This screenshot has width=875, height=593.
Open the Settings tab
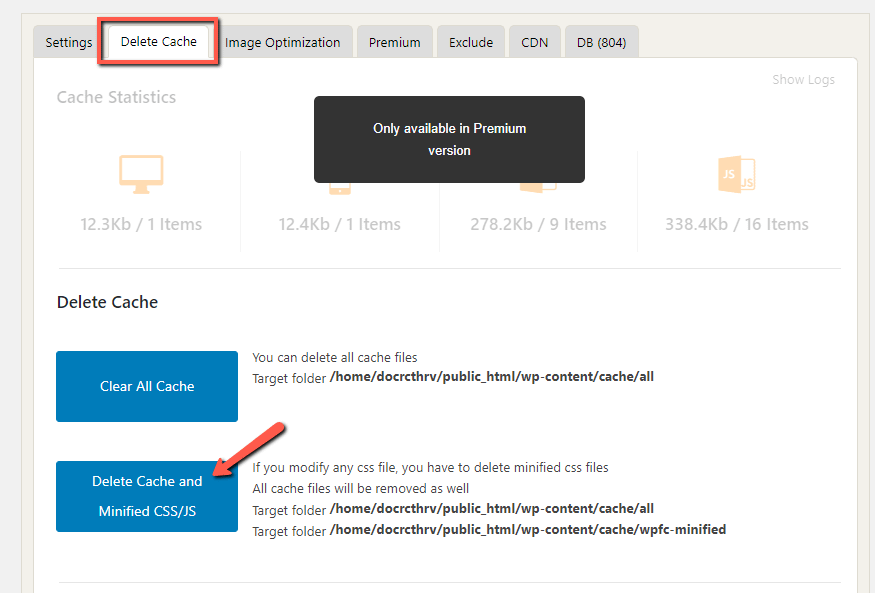coord(68,42)
